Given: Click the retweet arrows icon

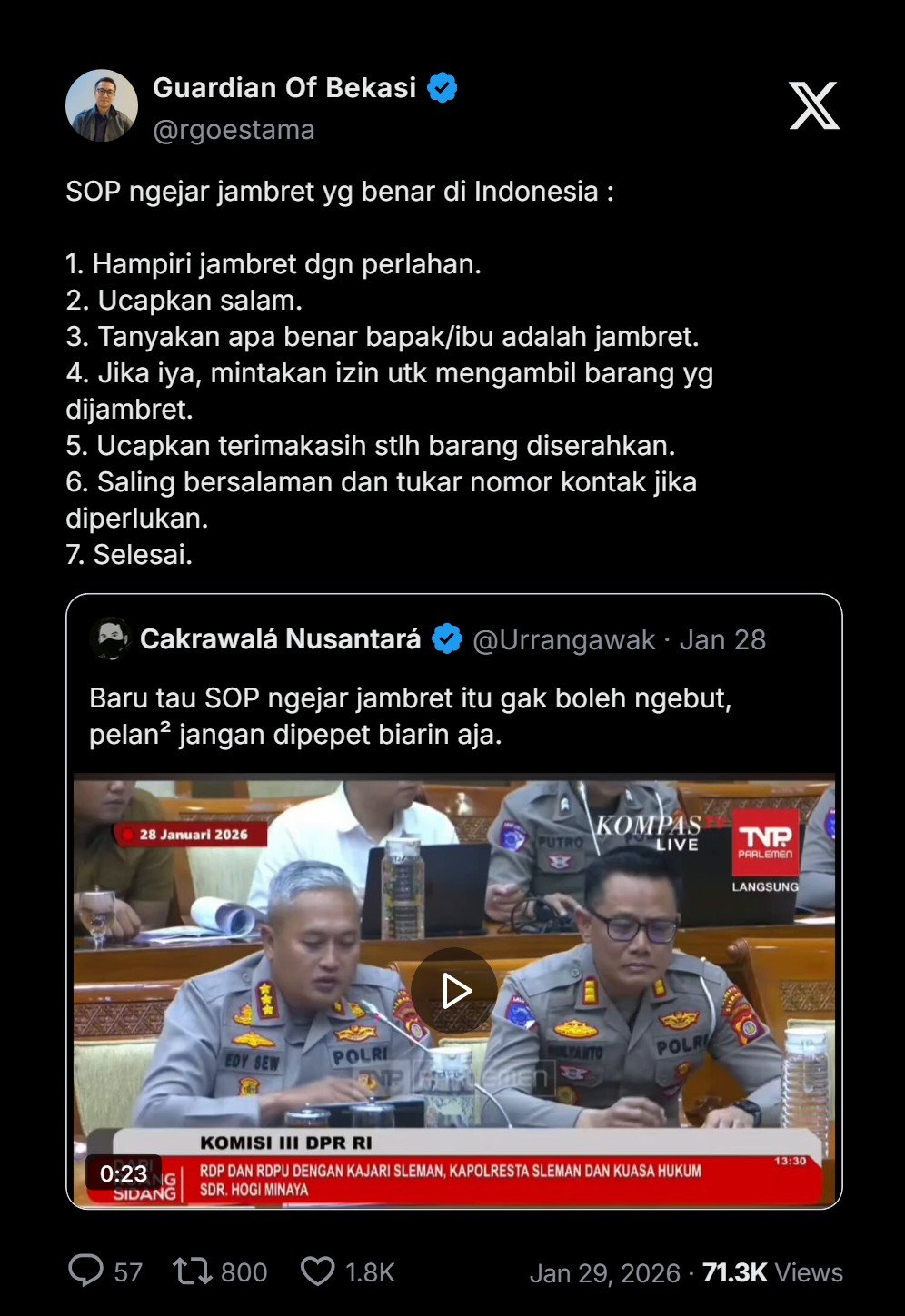Looking at the screenshot, I should click(193, 1271).
